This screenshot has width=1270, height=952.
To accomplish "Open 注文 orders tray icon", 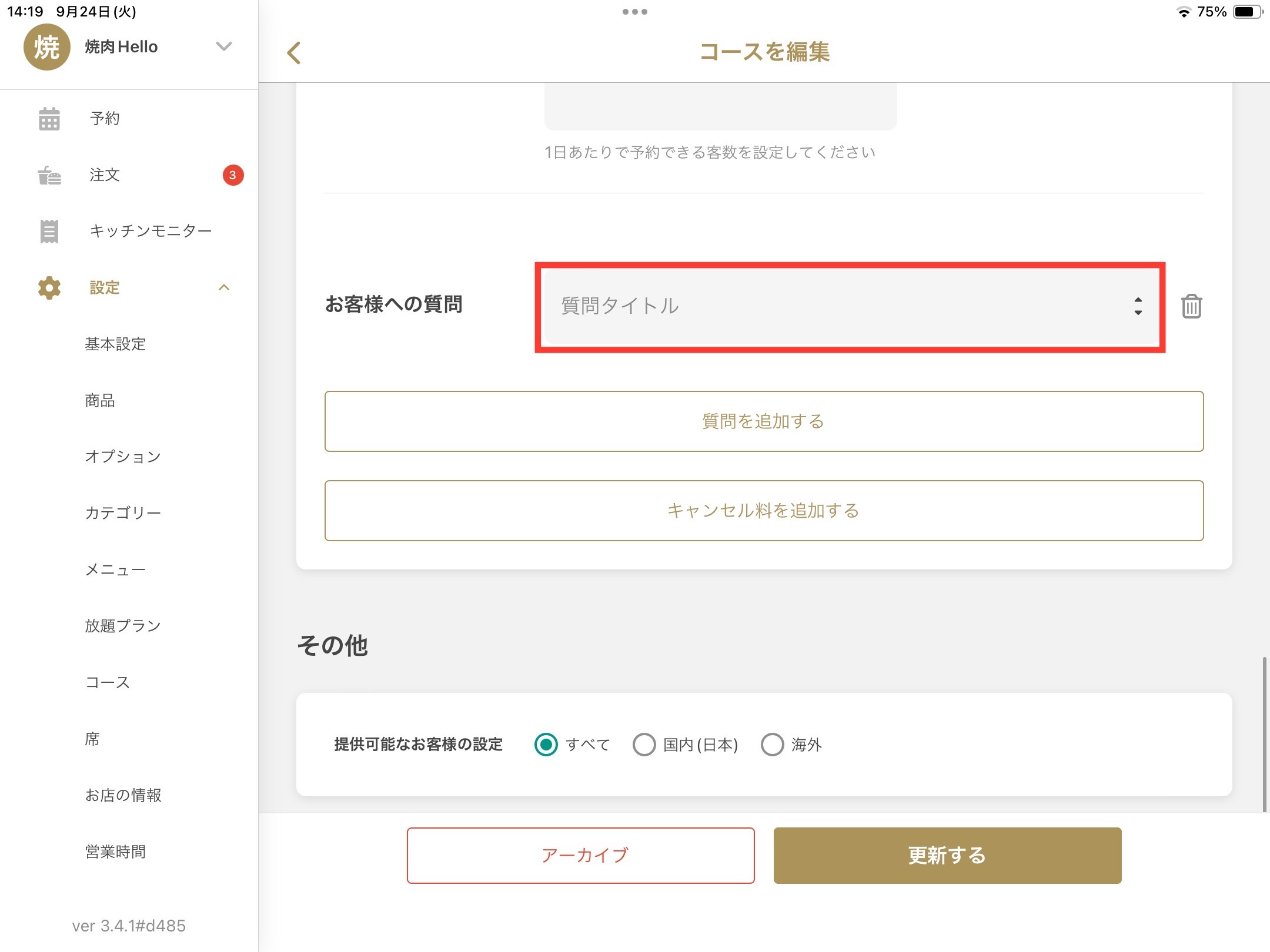I will point(49,175).
